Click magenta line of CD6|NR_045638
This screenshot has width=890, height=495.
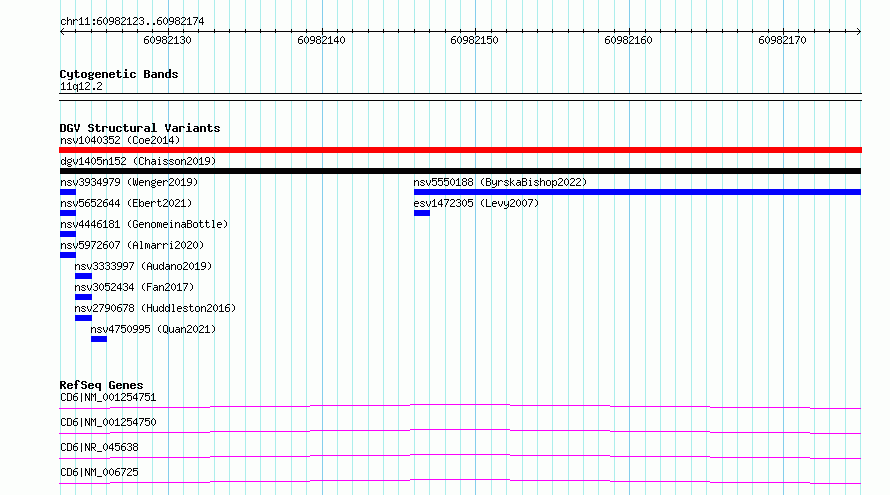pos(460,456)
